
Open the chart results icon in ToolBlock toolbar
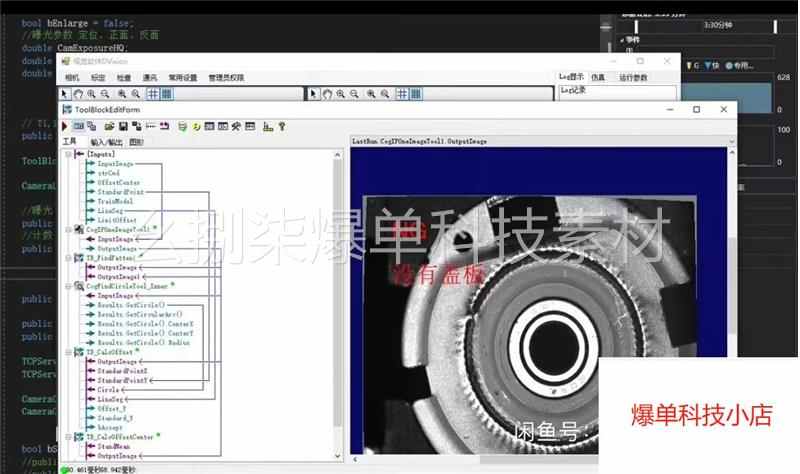[268, 126]
